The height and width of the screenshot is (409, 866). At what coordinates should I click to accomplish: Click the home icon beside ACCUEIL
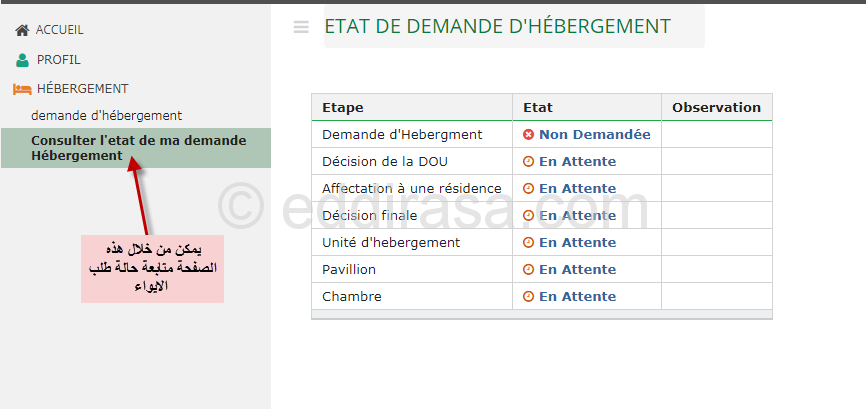22,30
